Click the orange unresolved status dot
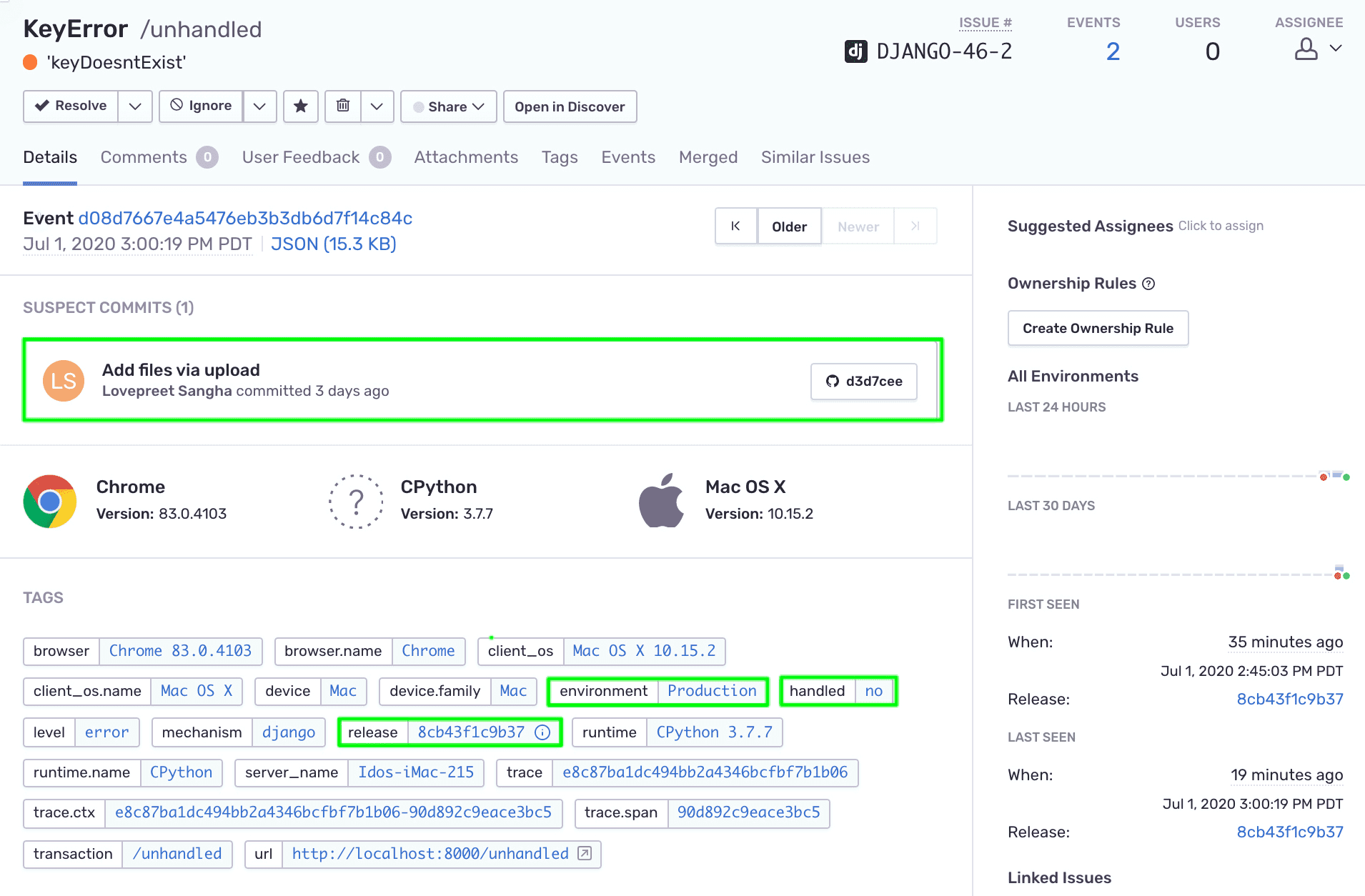 coord(30,62)
